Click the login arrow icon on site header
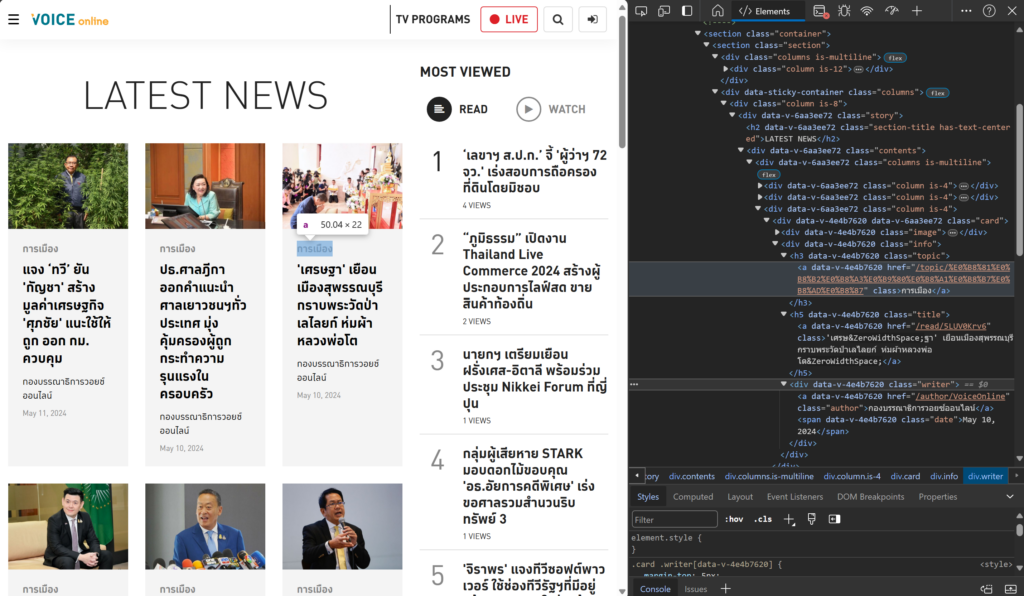 tap(592, 19)
